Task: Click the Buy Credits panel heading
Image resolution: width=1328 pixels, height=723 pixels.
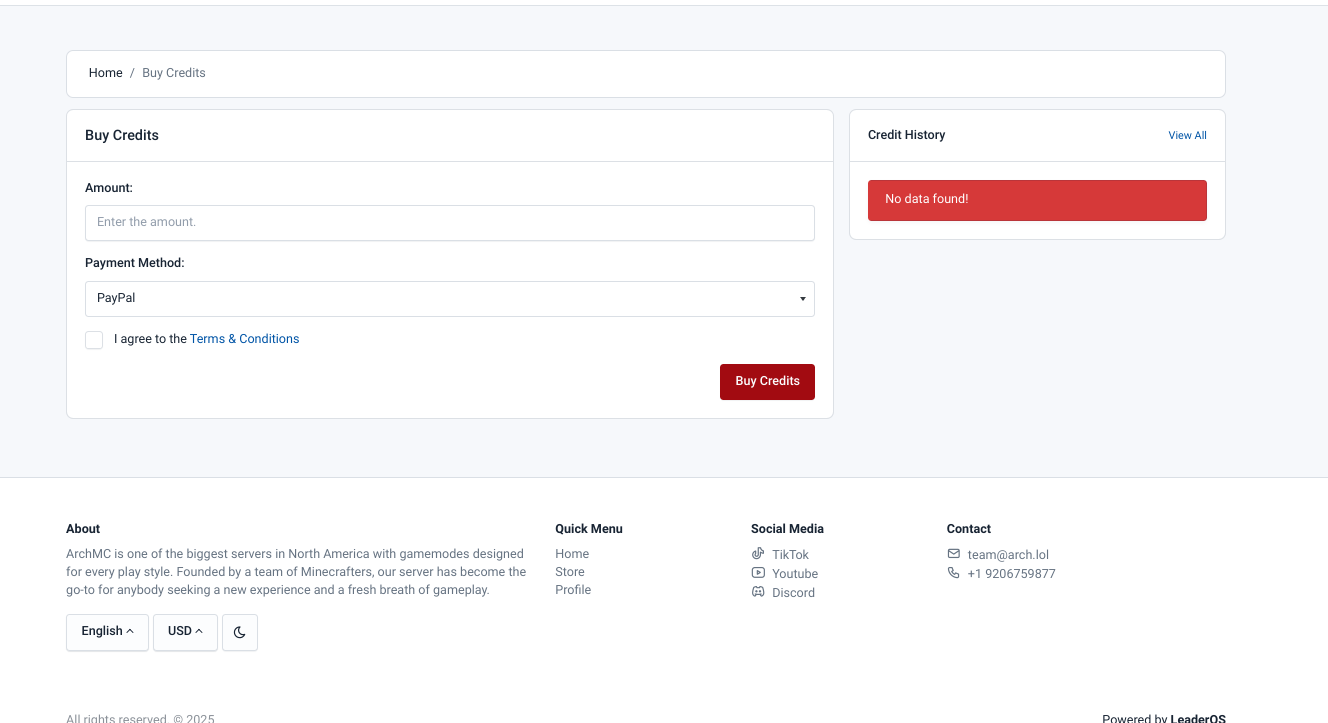Action: coord(122,135)
